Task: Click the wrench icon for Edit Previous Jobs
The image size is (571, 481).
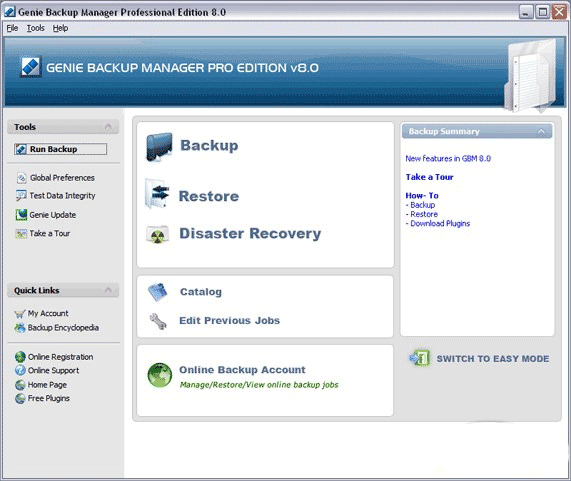Action: click(x=158, y=321)
